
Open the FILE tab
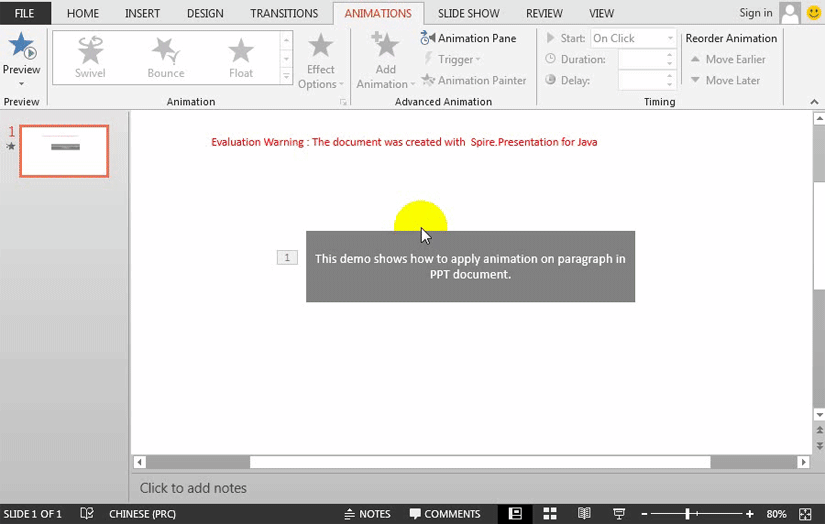tap(25, 13)
